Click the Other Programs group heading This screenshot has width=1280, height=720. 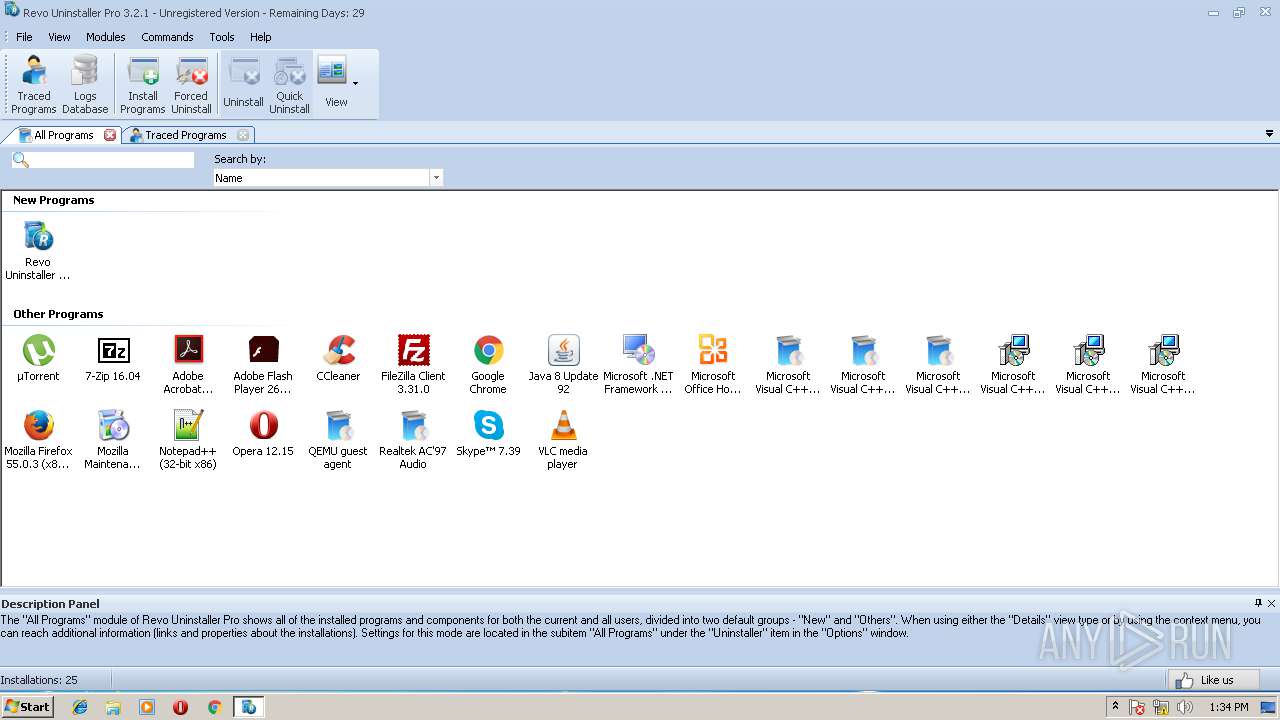pyautogui.click(x=58, y=314)
